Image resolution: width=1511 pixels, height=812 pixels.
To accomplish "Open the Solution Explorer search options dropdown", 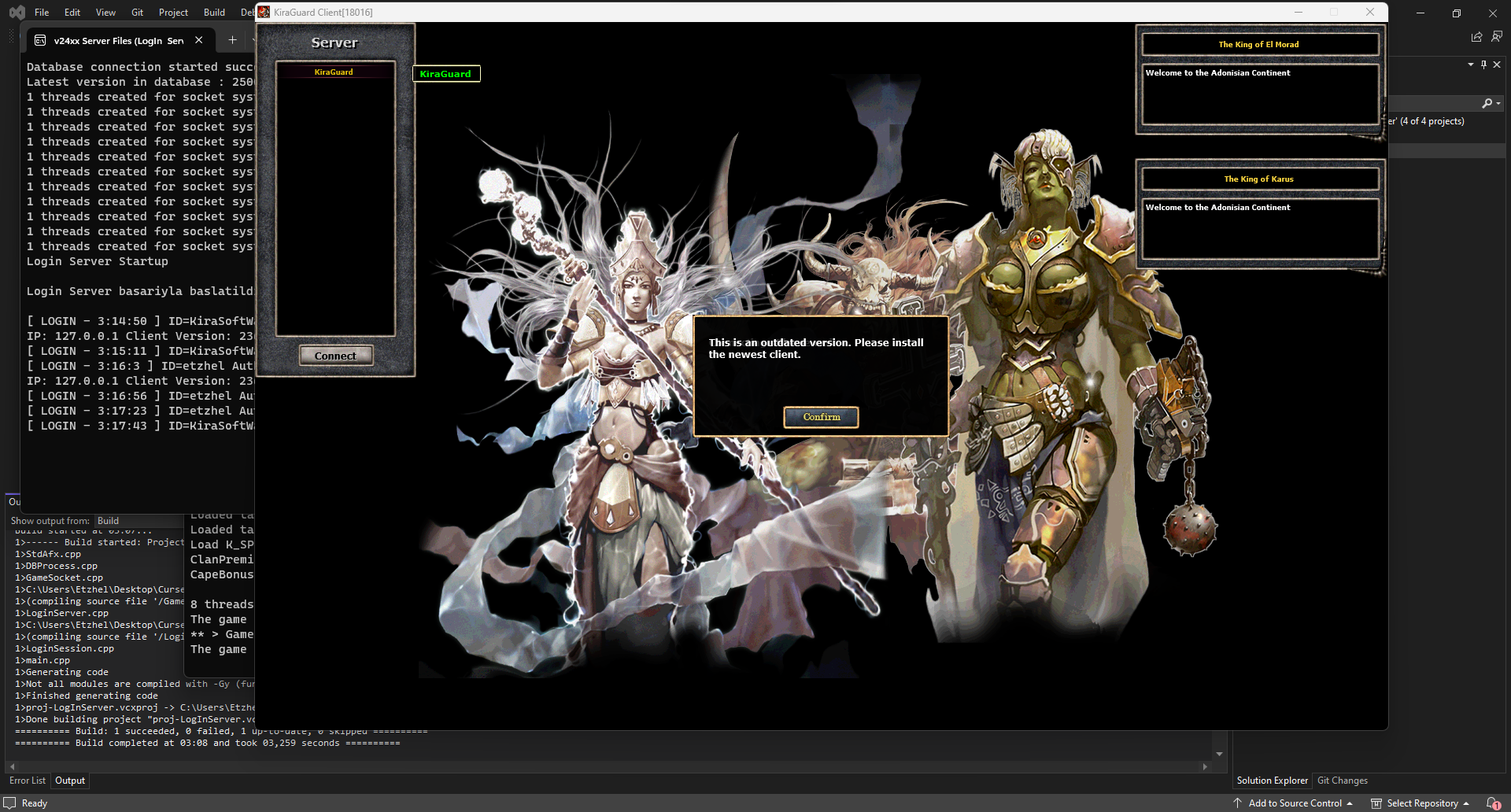I will (x=1498, y=104).
